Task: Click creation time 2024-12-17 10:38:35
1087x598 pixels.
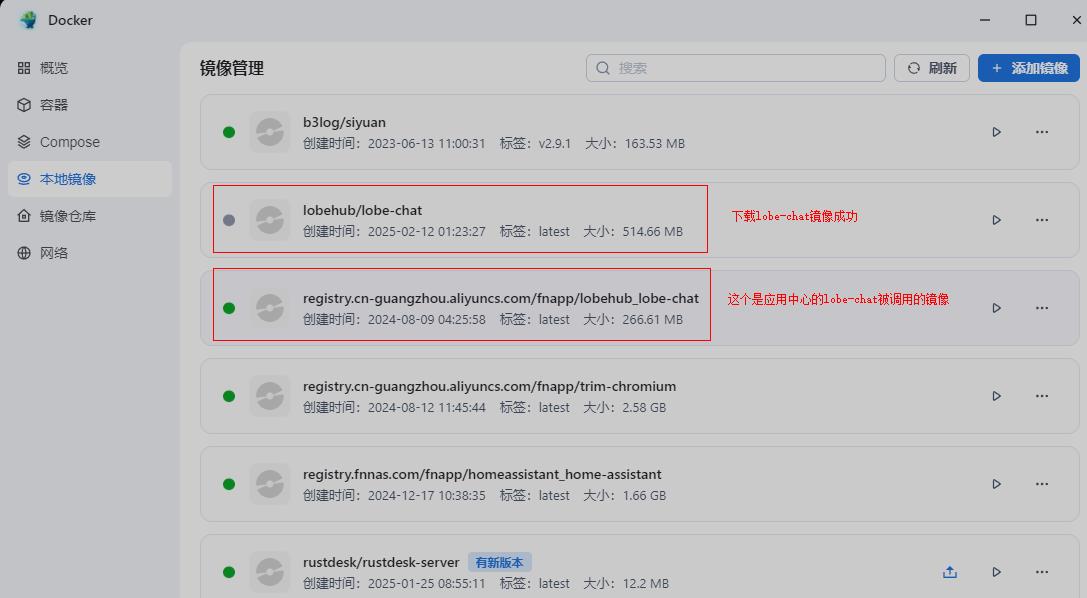Action: tap(426, 495)
